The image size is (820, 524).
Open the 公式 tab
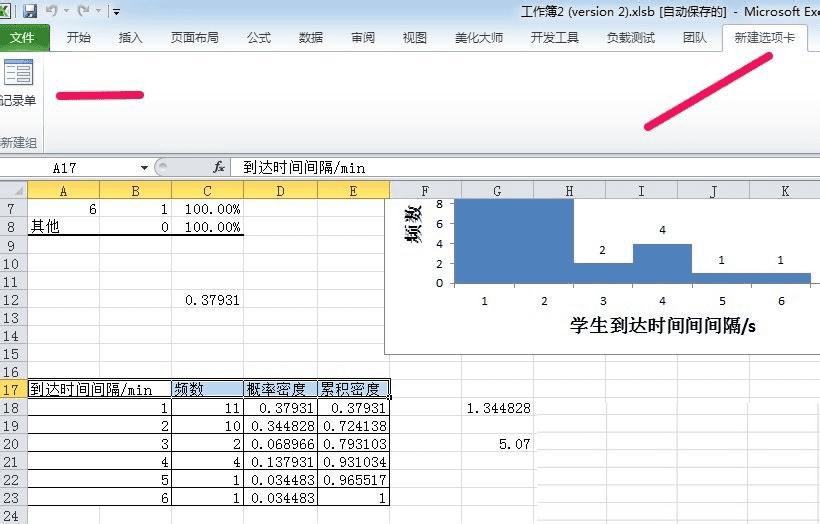tap(259, 38)
